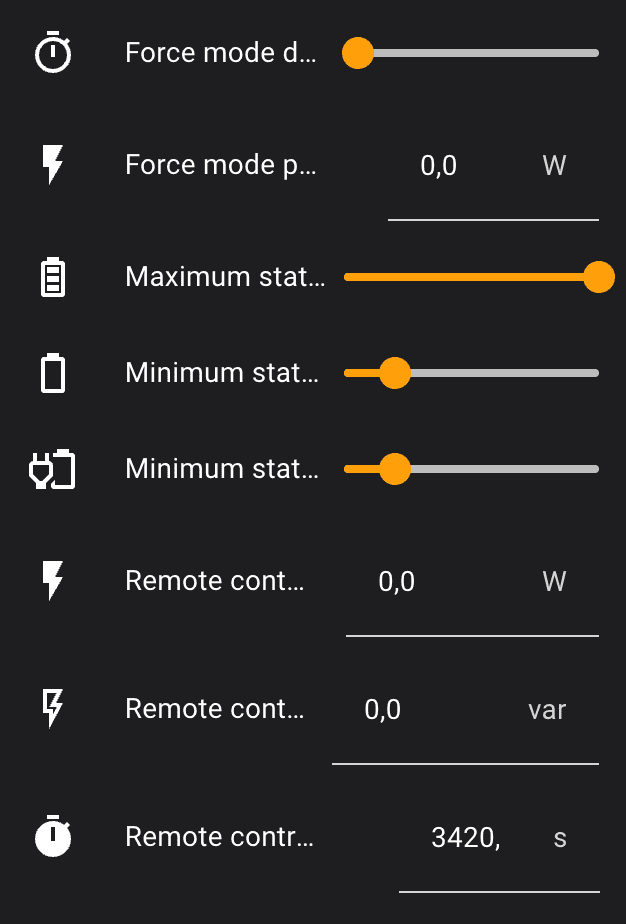This screenshot has width=626, height=924.
Task: Open the "Force mode p…" entity label
Action: [220, 165]
